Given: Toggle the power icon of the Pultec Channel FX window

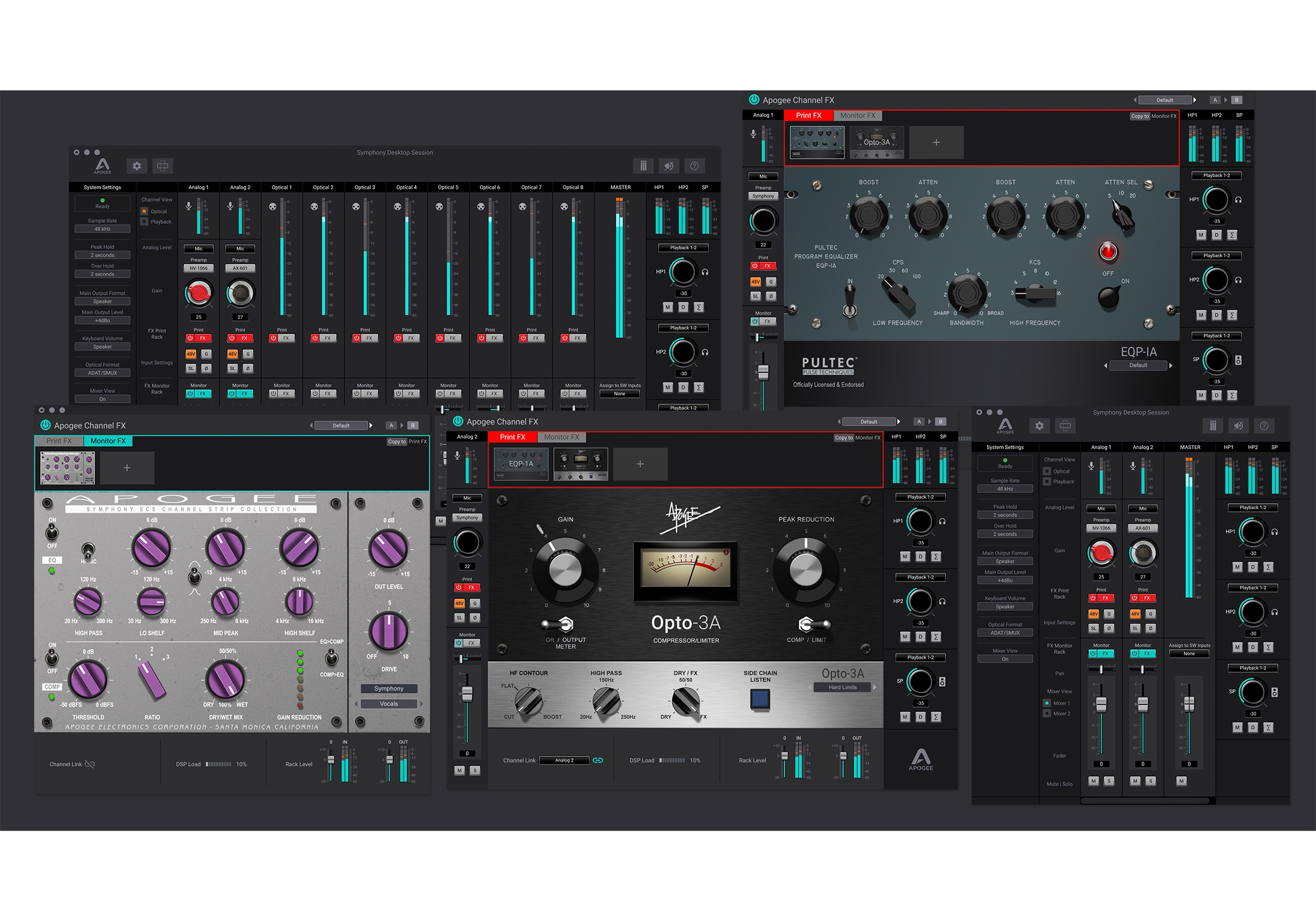Looking at the screenshot, I should [x=754, y=100].
